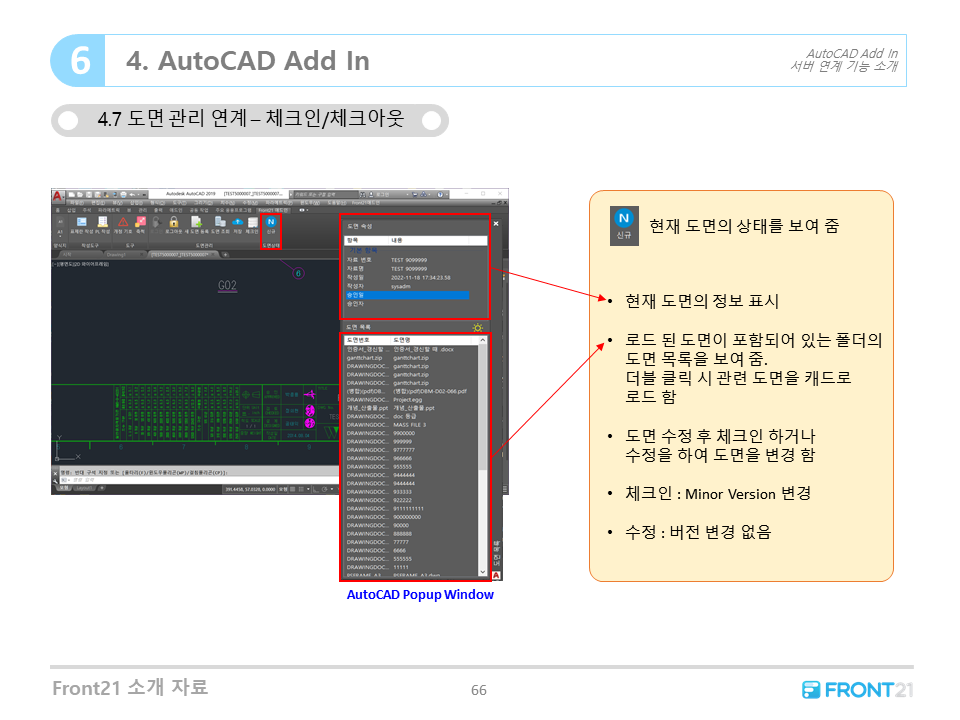
Task: Select the doc 등급 drawing row
Action: click(411, 416)
